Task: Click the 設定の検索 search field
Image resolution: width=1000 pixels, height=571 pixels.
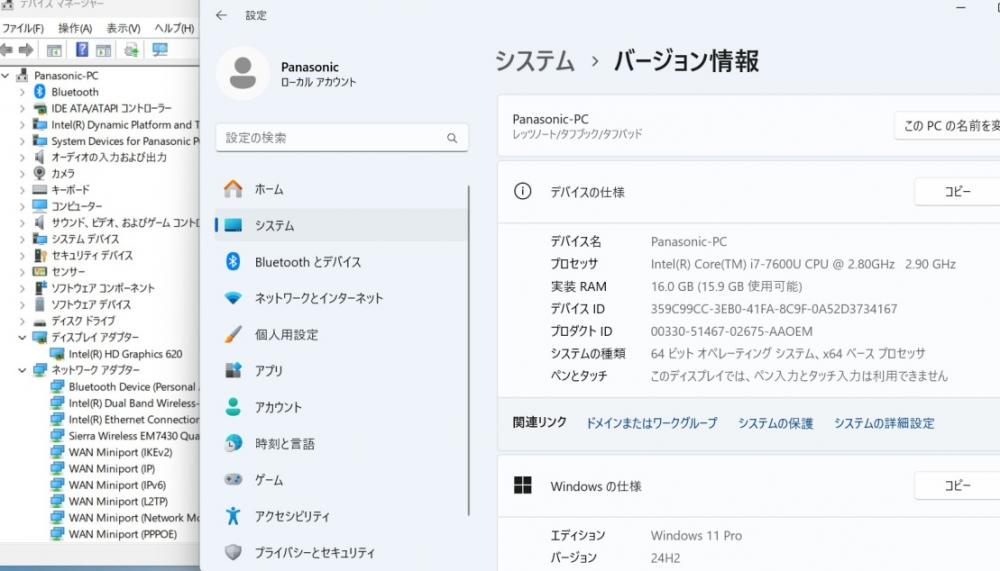Action: (342, 138)
